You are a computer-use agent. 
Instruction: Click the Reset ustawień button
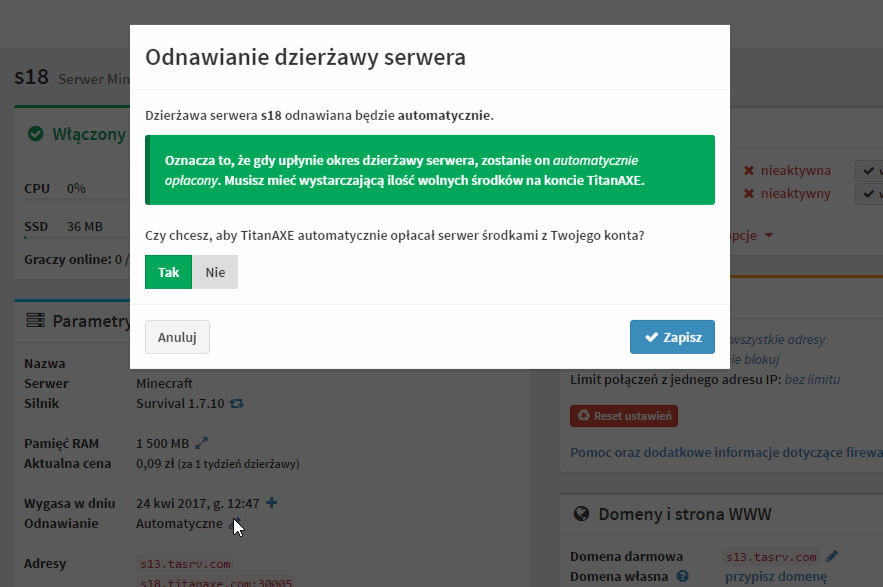click(624, 416)
